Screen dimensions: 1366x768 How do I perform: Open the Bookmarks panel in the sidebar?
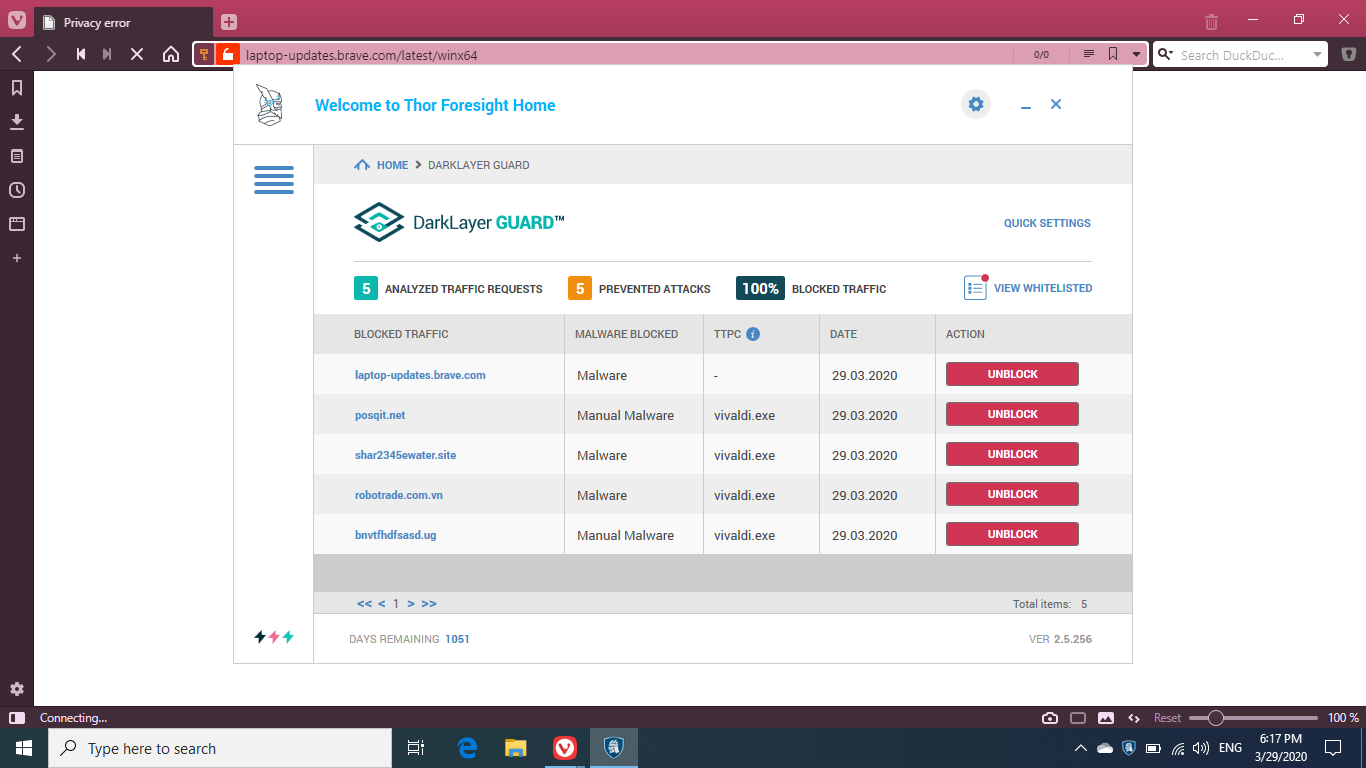[17, 88]
